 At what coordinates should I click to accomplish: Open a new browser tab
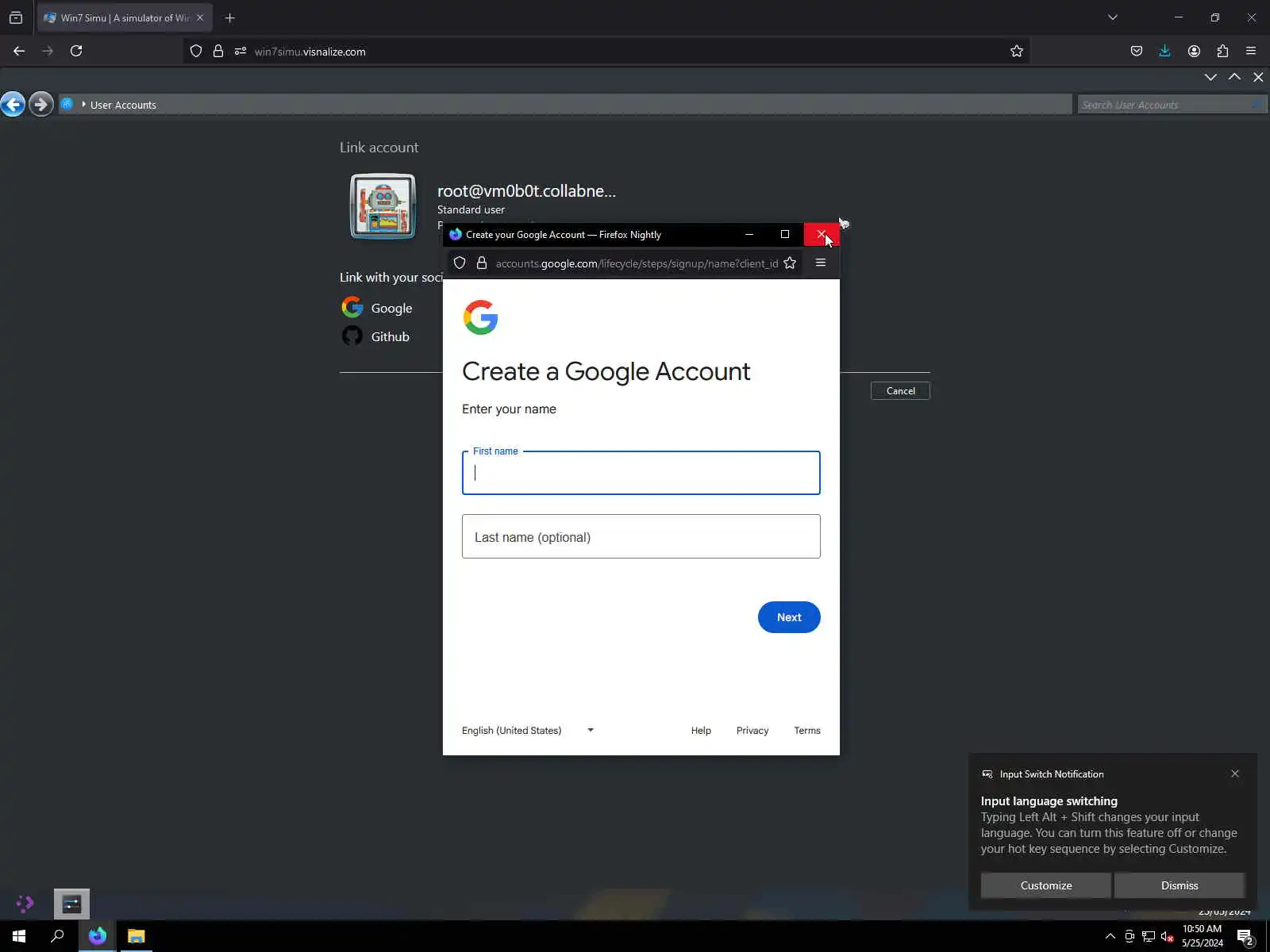point(230,17)
